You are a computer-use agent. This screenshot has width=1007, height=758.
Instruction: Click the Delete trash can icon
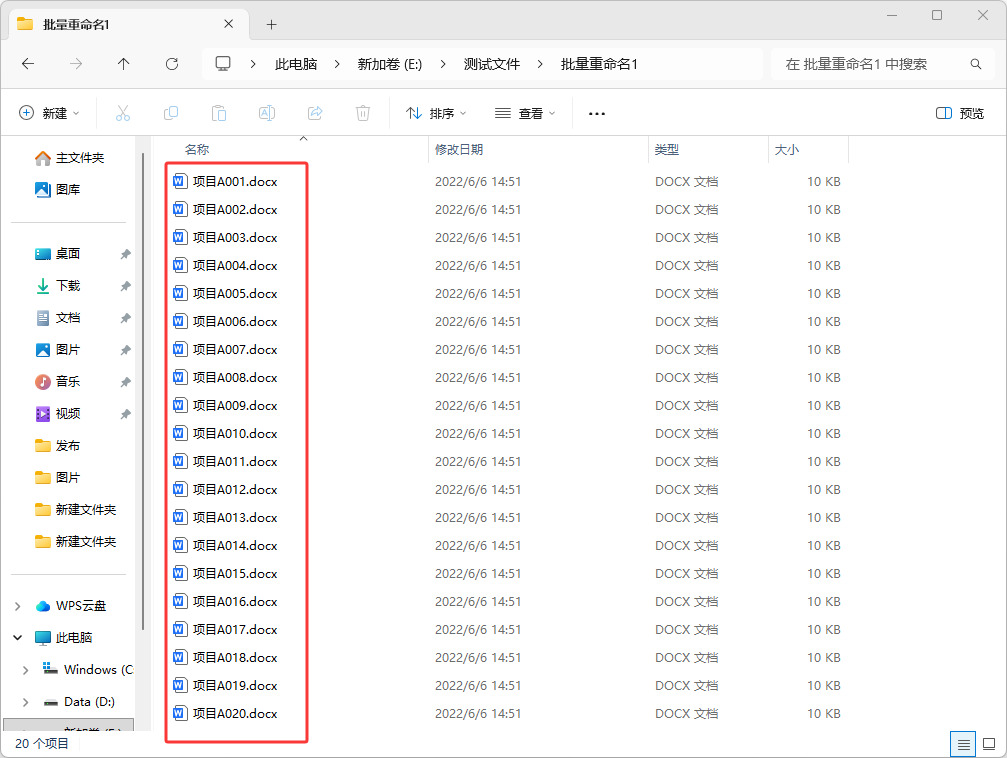click(x=363, y=114)
